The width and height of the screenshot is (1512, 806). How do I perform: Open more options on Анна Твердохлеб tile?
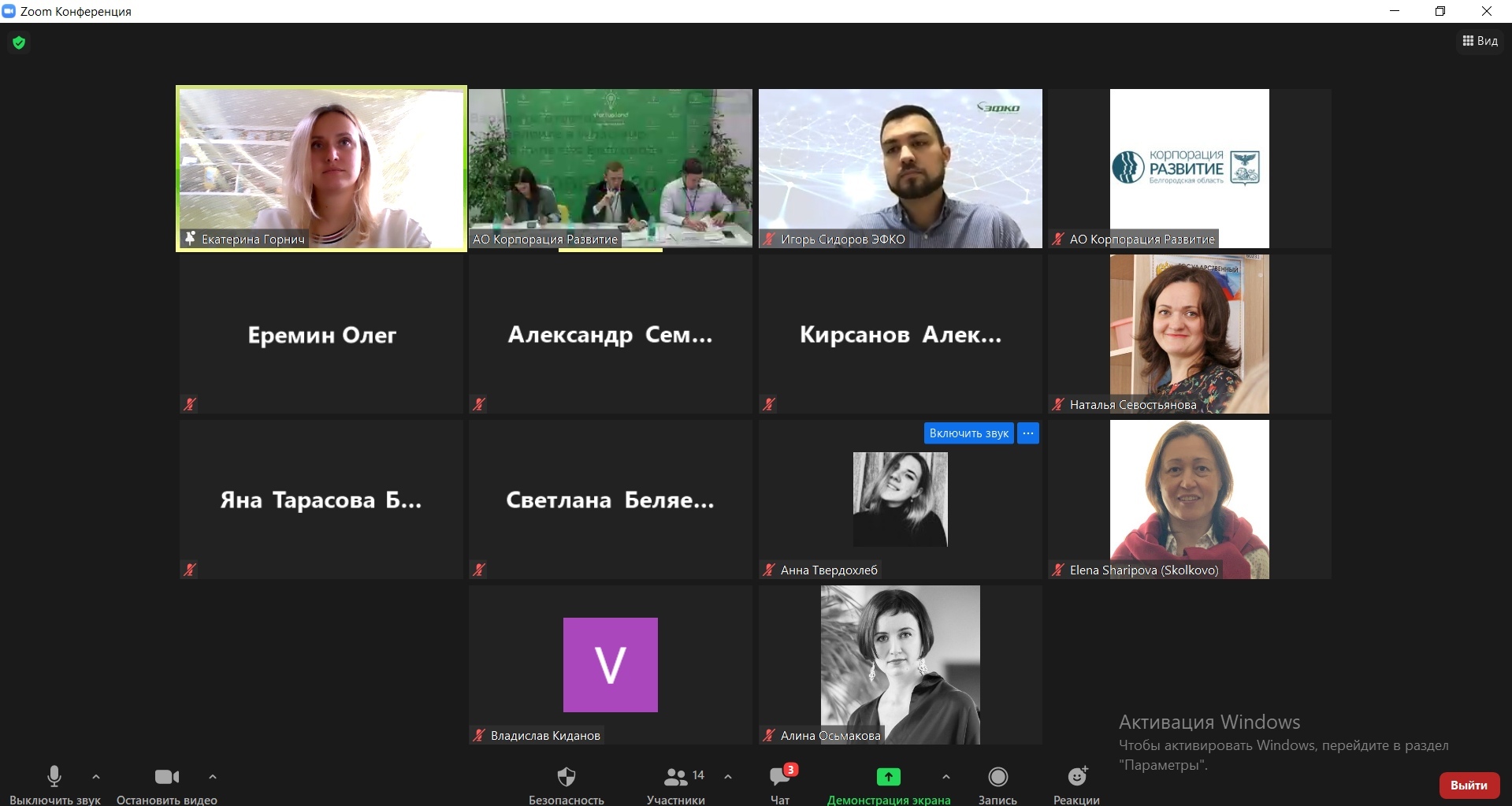click(1028, 433)
